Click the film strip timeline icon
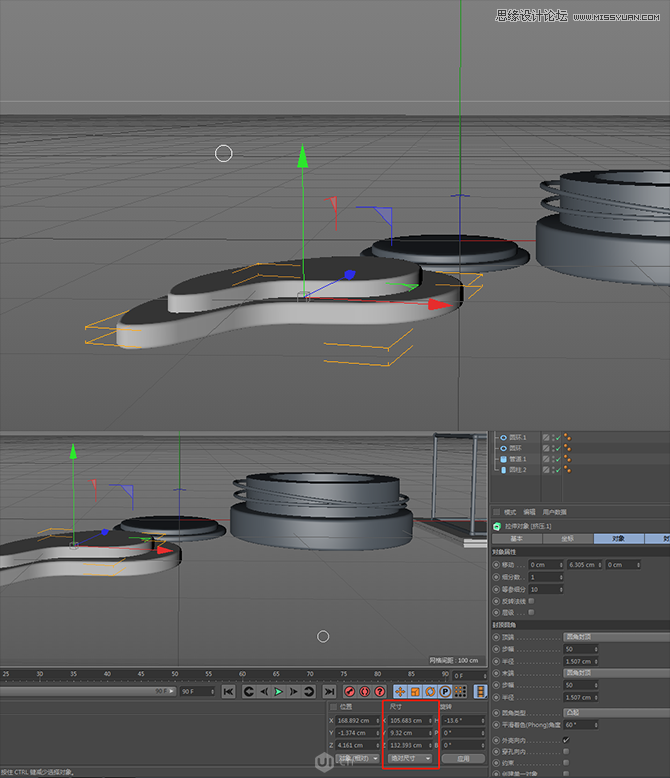 (x=480, y=691)
